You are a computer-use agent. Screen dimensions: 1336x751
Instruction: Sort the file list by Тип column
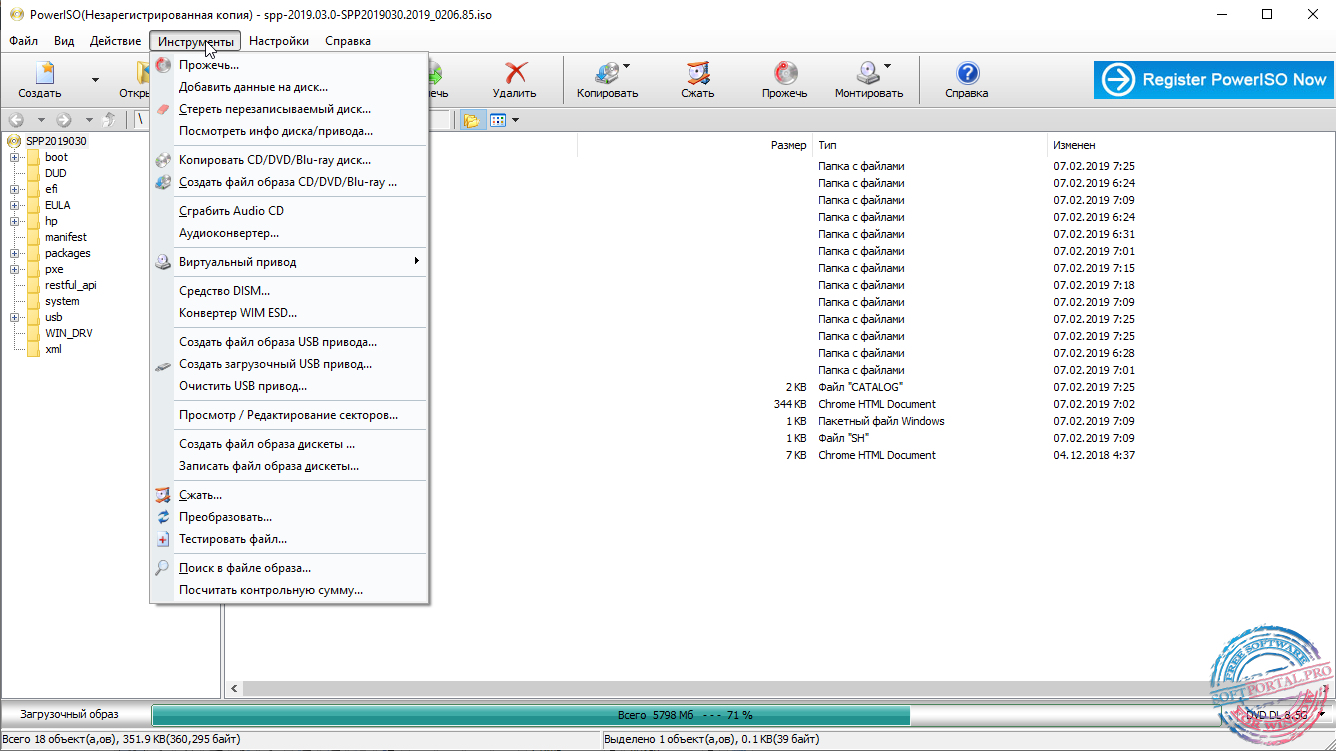(930, 145)
